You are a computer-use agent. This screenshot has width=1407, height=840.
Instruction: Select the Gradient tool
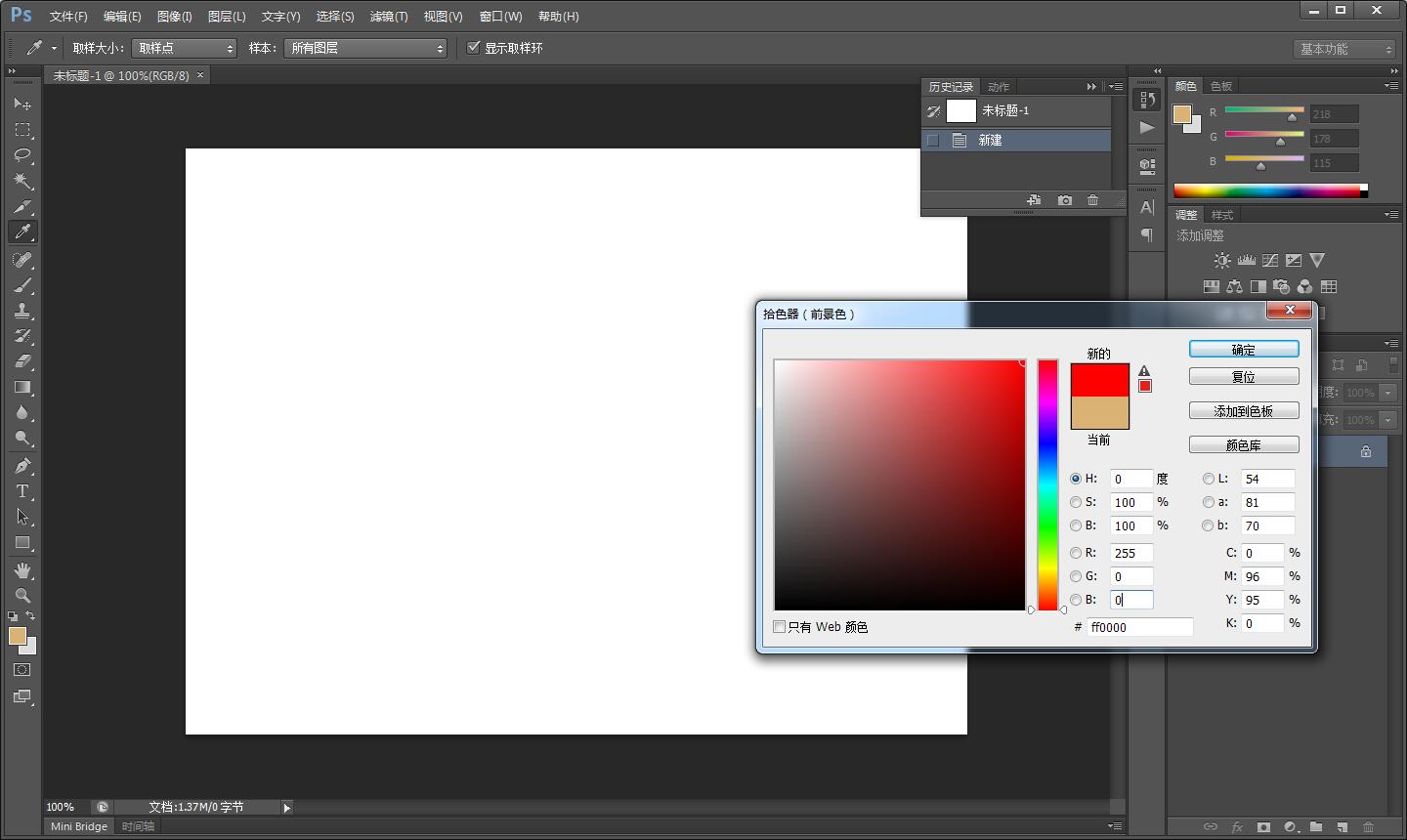click(x=22, y=387)
